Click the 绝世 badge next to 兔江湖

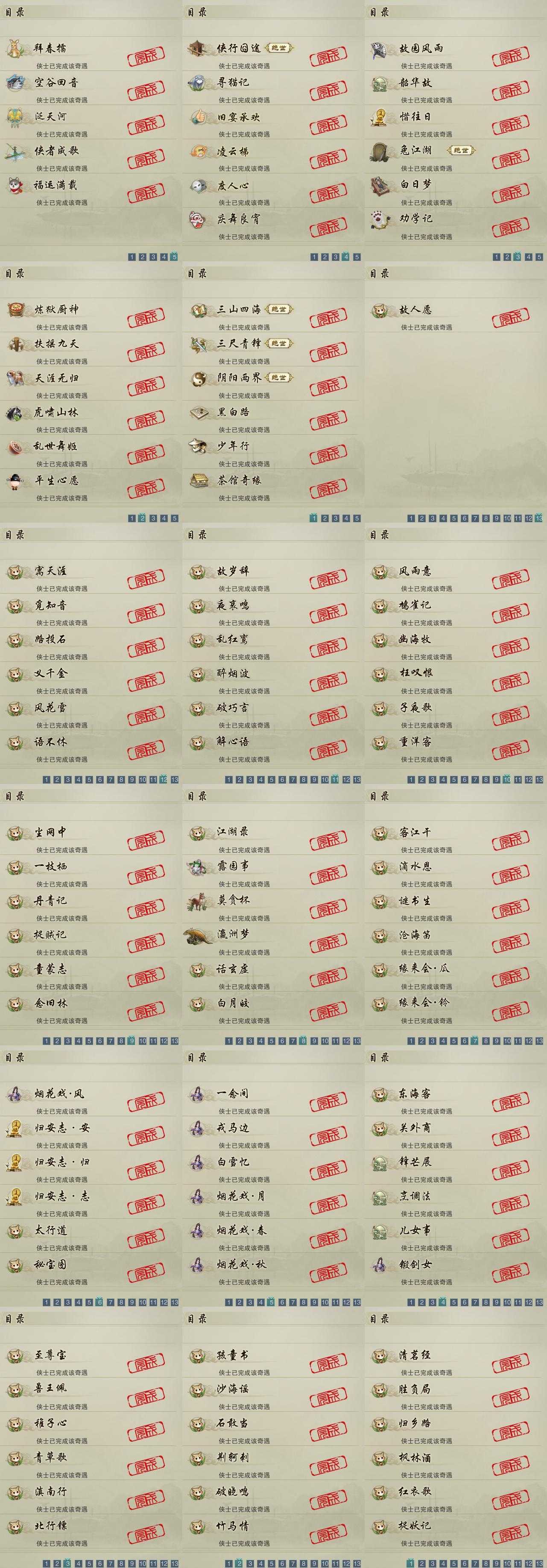click(461, 150)
